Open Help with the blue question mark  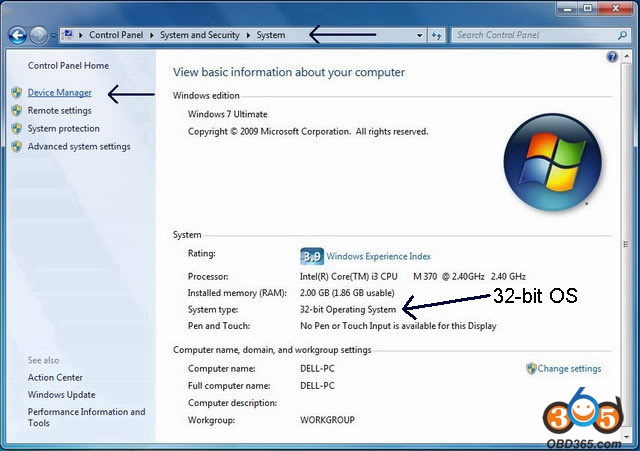point(612,57)
